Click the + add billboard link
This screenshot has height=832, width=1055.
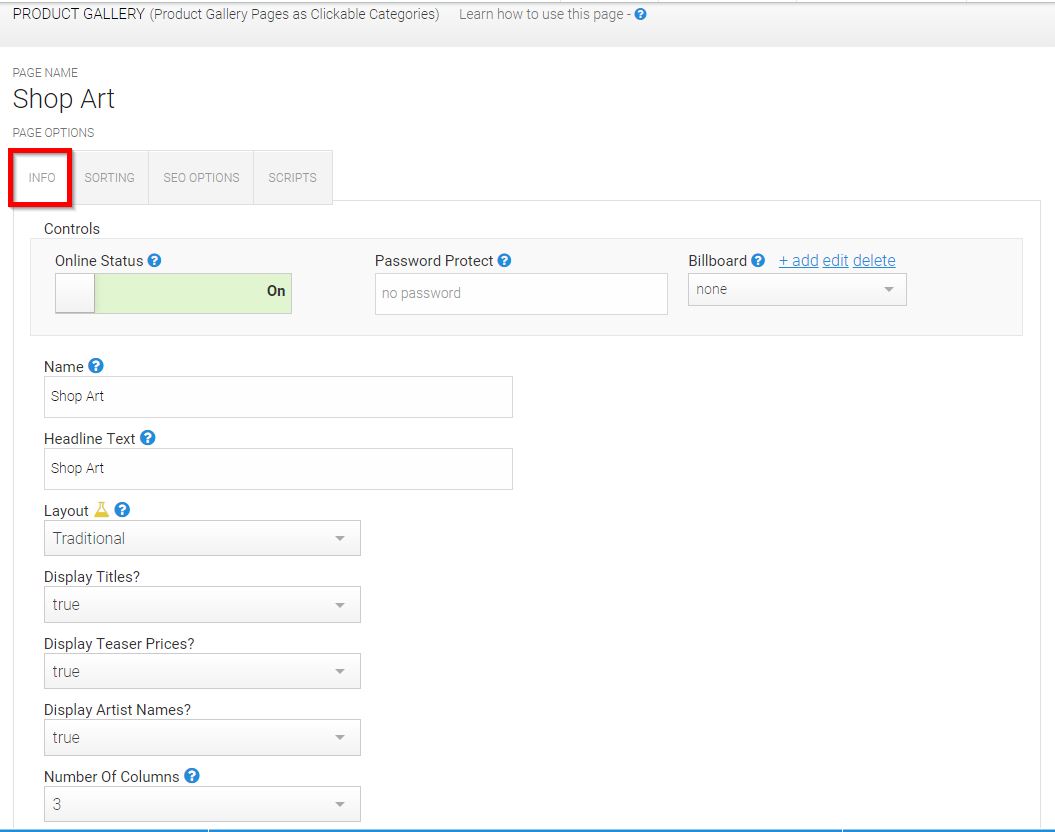(799, 260)
